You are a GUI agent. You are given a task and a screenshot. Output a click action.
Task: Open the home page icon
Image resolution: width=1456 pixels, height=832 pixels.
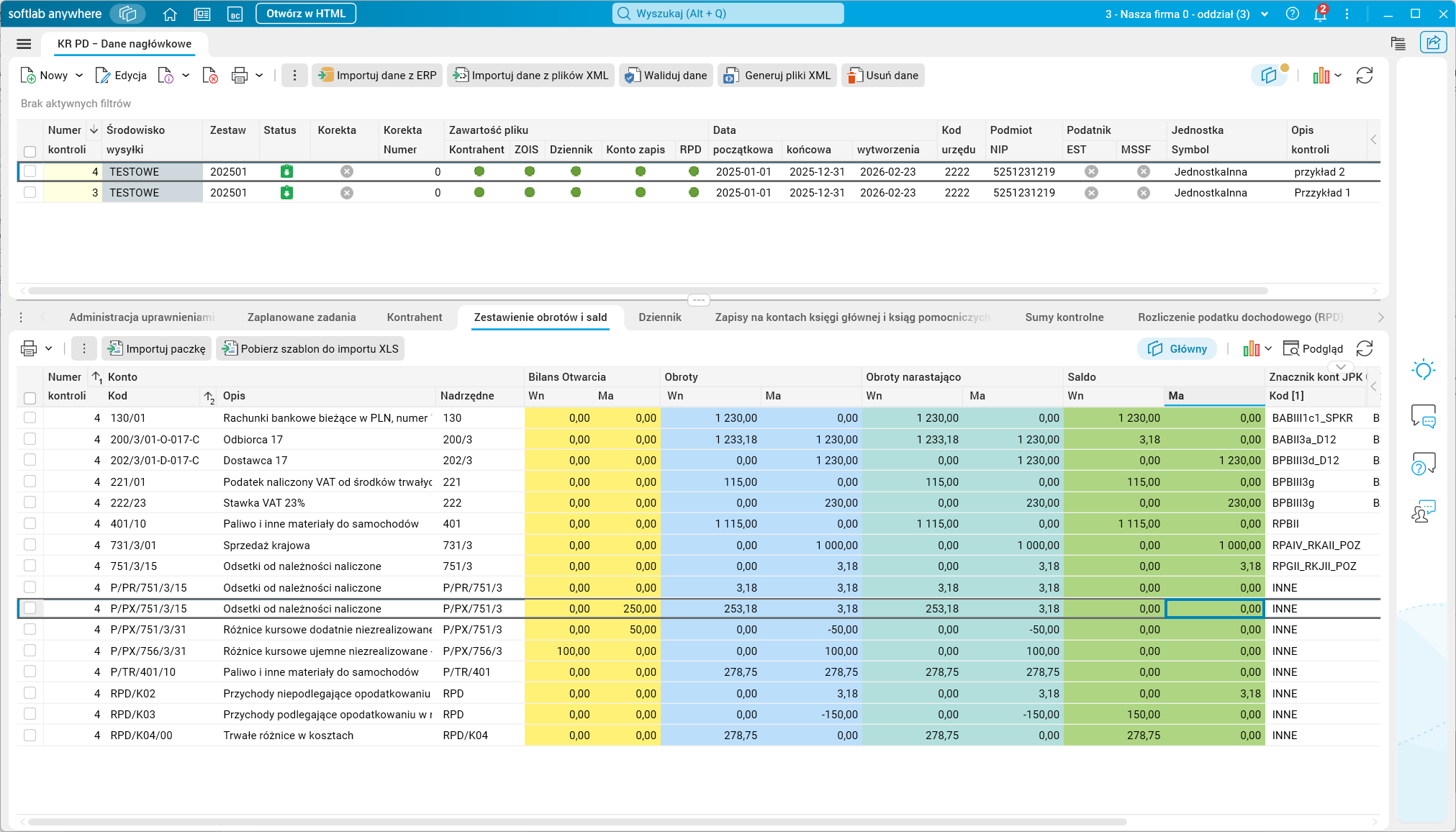[x=170, y=14]
